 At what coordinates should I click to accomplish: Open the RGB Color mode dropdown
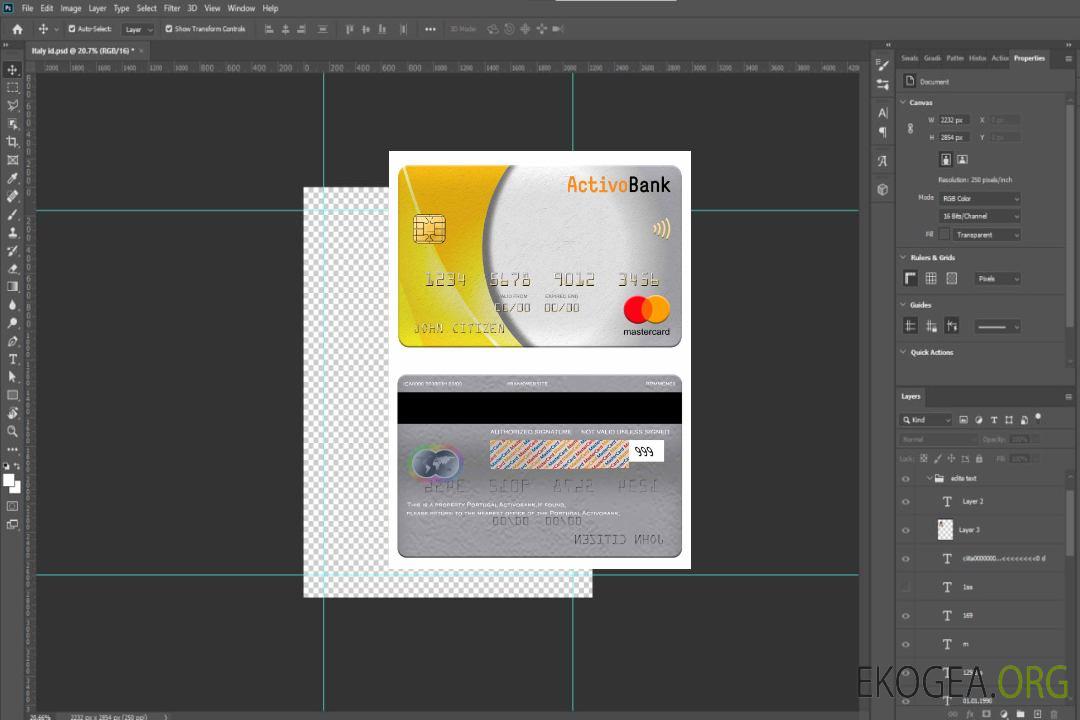pyautogui.click(x=979, y=198)
